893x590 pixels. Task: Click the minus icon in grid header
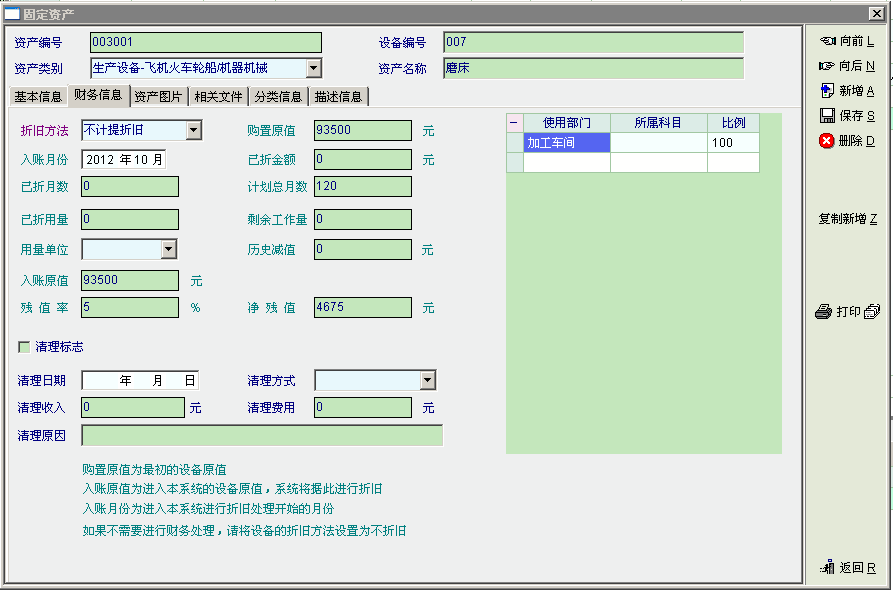(x=514, y=123)
